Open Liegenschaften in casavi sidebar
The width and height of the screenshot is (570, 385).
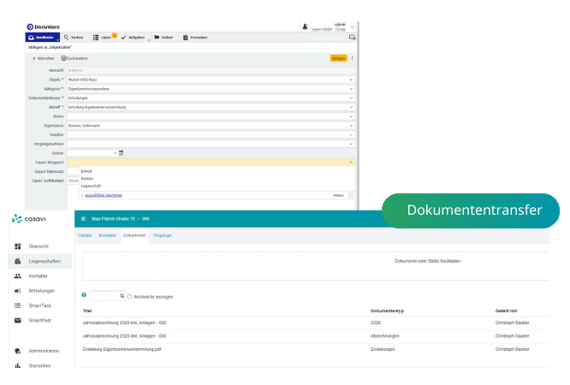pyautogui.click(x=40, y=261)
